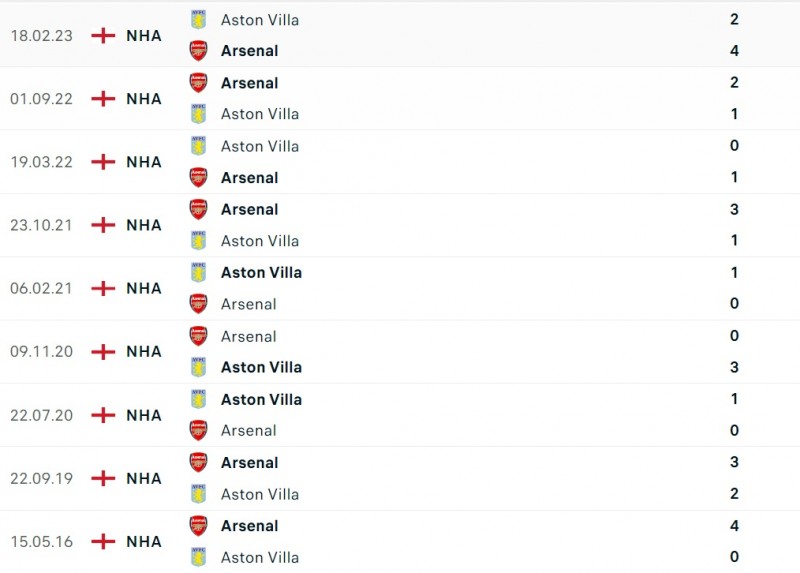Click the NHA league label beside 19.03.22
800x573 pixels.
pos(143,162)
